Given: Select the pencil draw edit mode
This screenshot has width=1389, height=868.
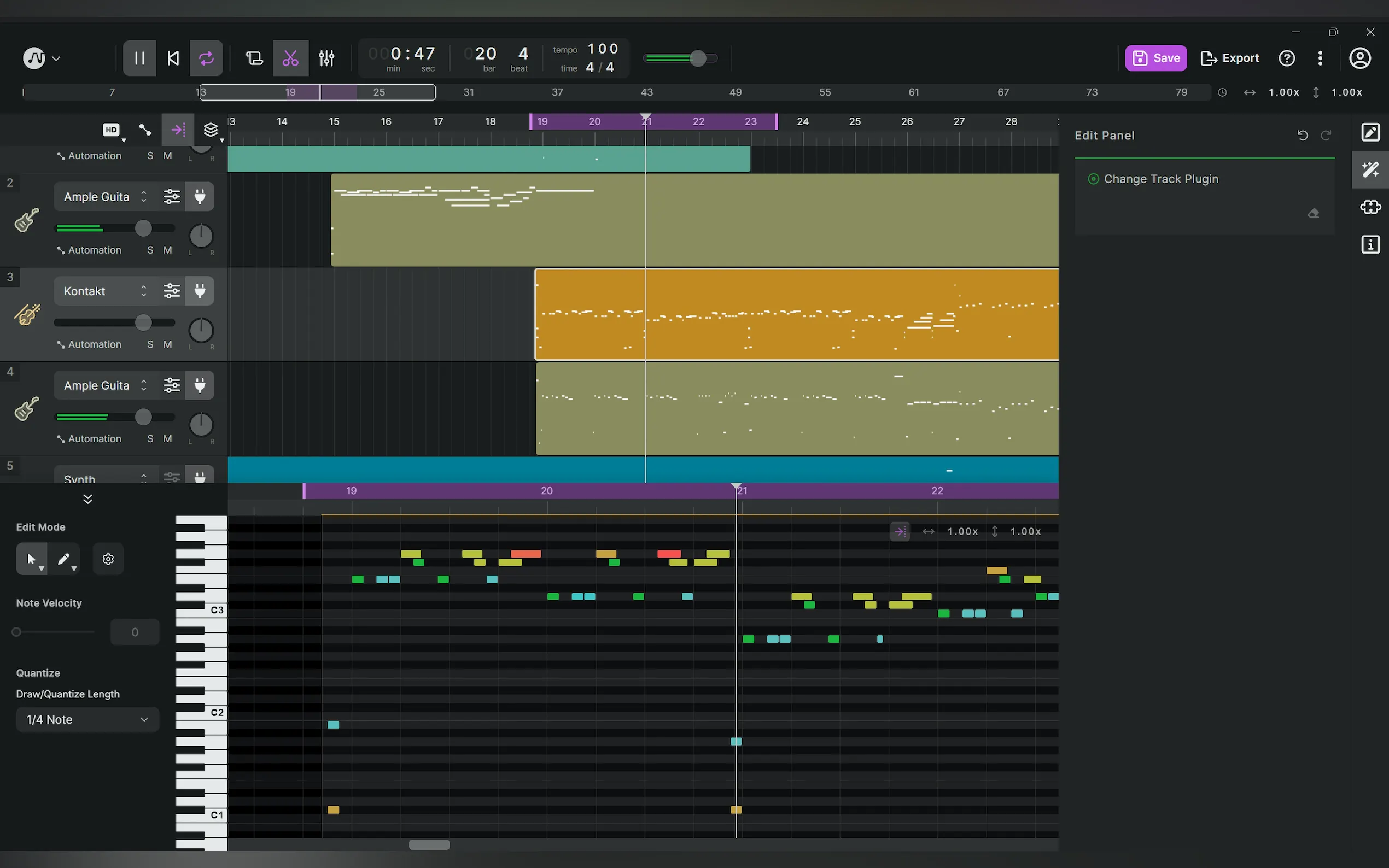Looking at the screenshot, I should point(64,559).
